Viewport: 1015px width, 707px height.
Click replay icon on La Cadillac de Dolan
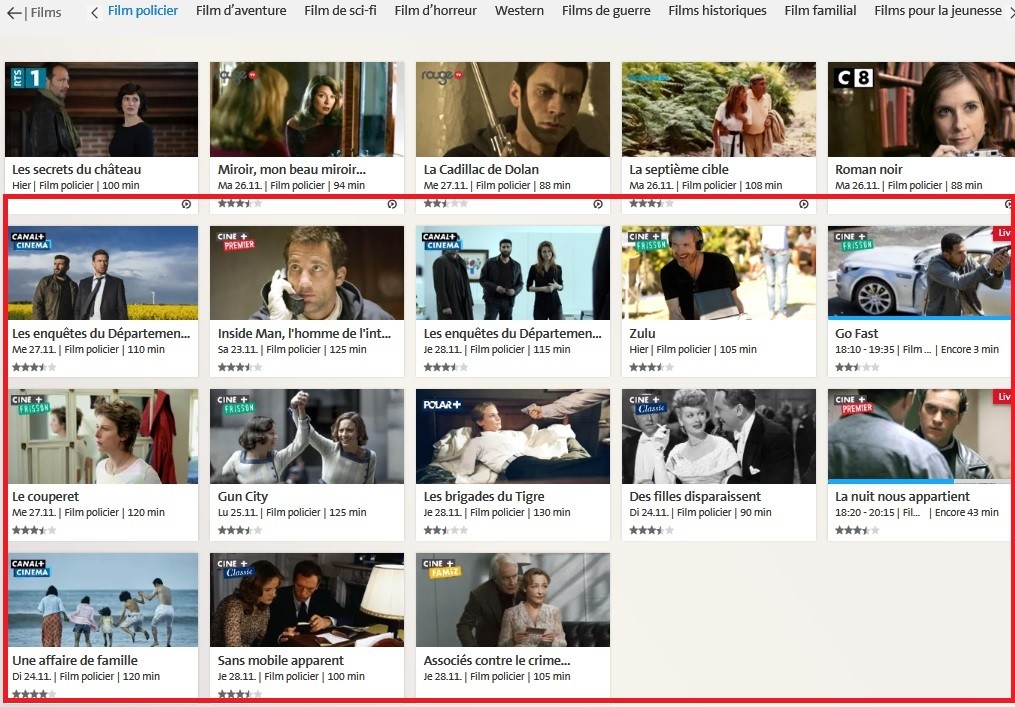pyautogui.click(x=598, y=204)
